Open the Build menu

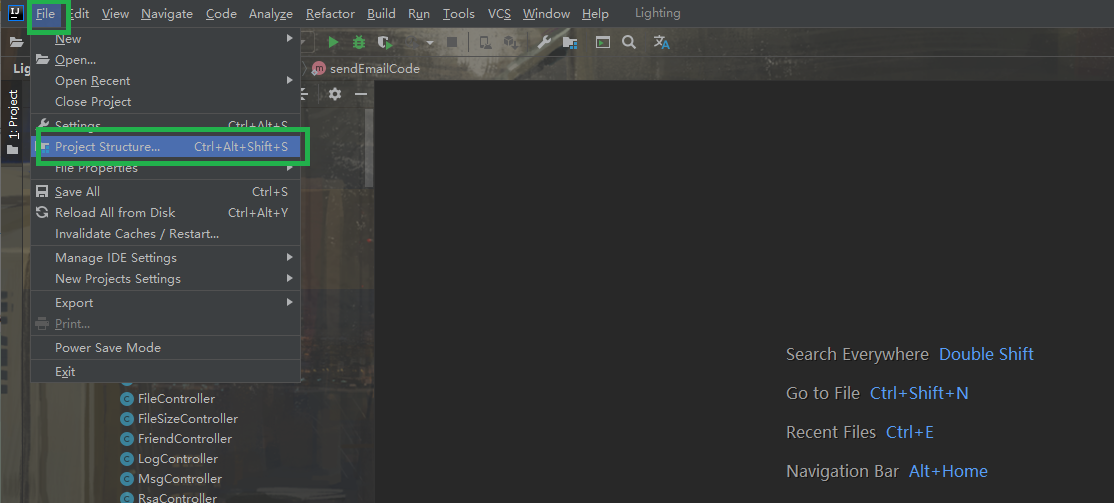click(x=382, y=13)
